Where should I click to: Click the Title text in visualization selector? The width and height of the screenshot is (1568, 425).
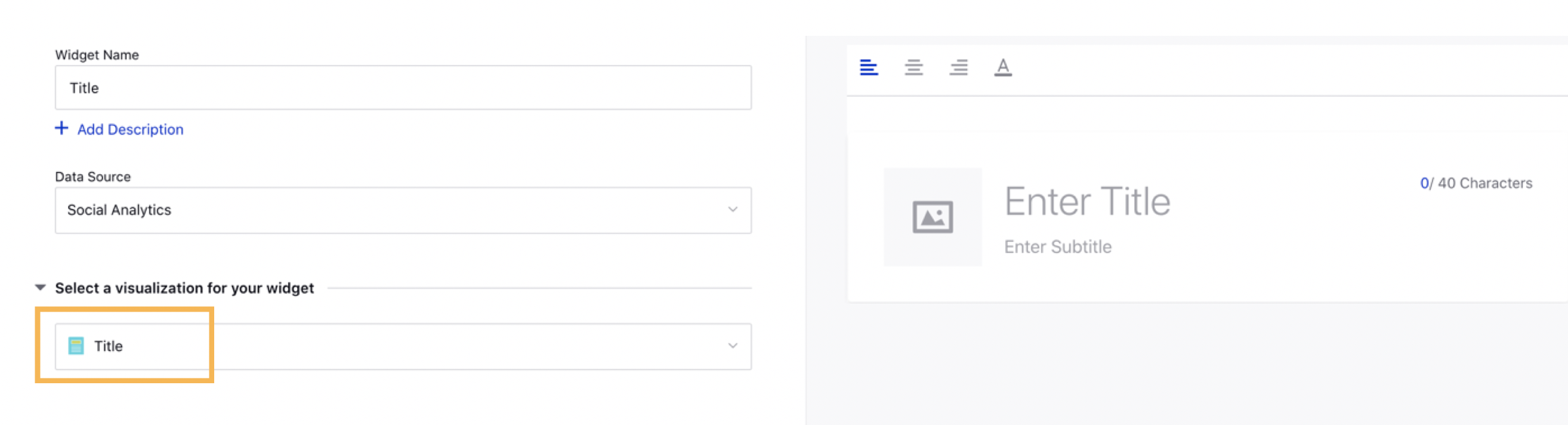pyautogui.click(x=109, y=346)
